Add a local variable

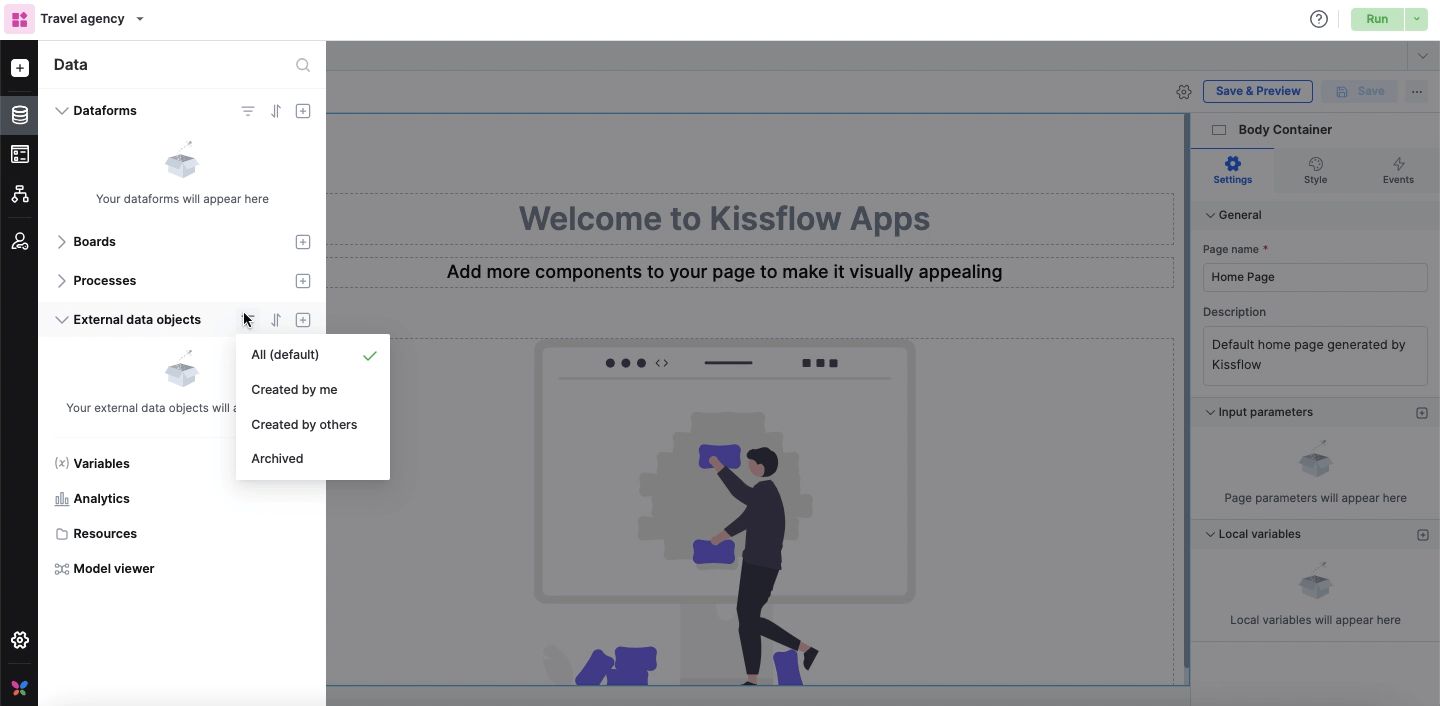coord(1422,535)
